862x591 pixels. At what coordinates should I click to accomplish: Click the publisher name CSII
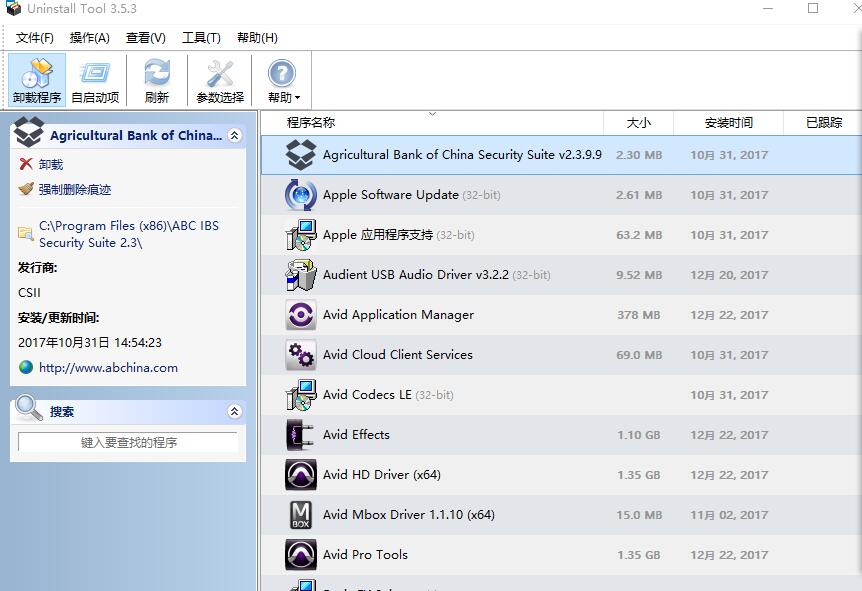(x=29, y=292)
